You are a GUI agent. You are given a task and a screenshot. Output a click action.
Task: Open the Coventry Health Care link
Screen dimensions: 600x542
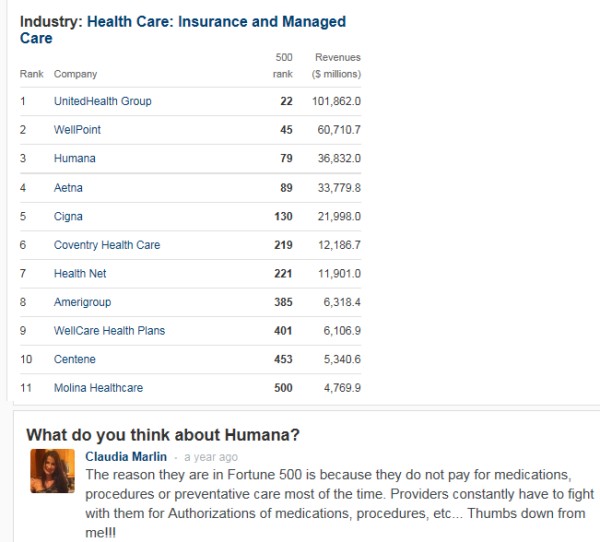tap(106, 245)
